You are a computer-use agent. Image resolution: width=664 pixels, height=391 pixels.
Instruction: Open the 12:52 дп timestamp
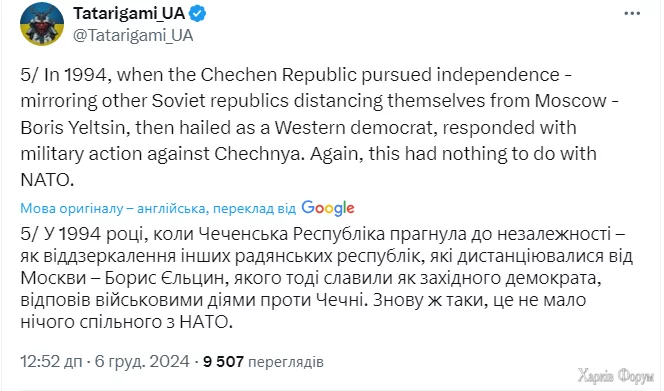coord(51,361)
